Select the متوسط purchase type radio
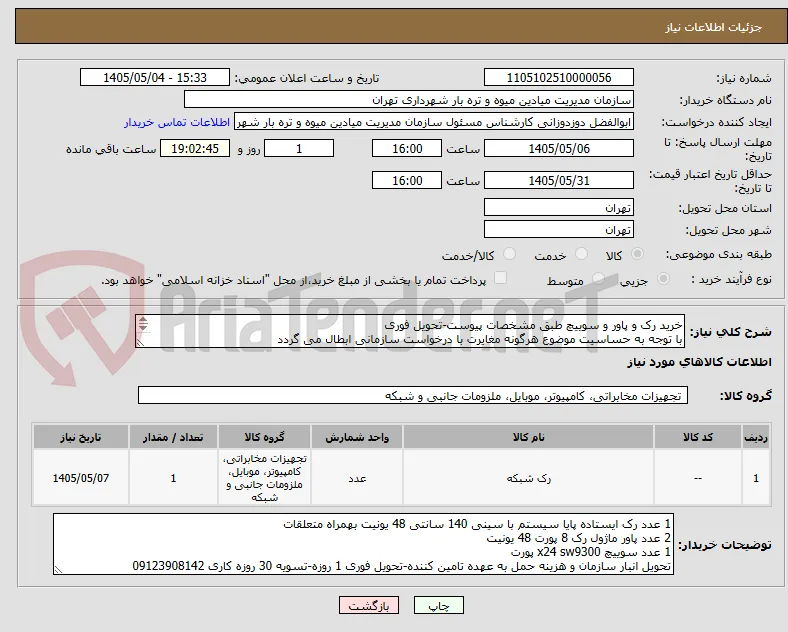The image size is (788, 632). point(598,278)
